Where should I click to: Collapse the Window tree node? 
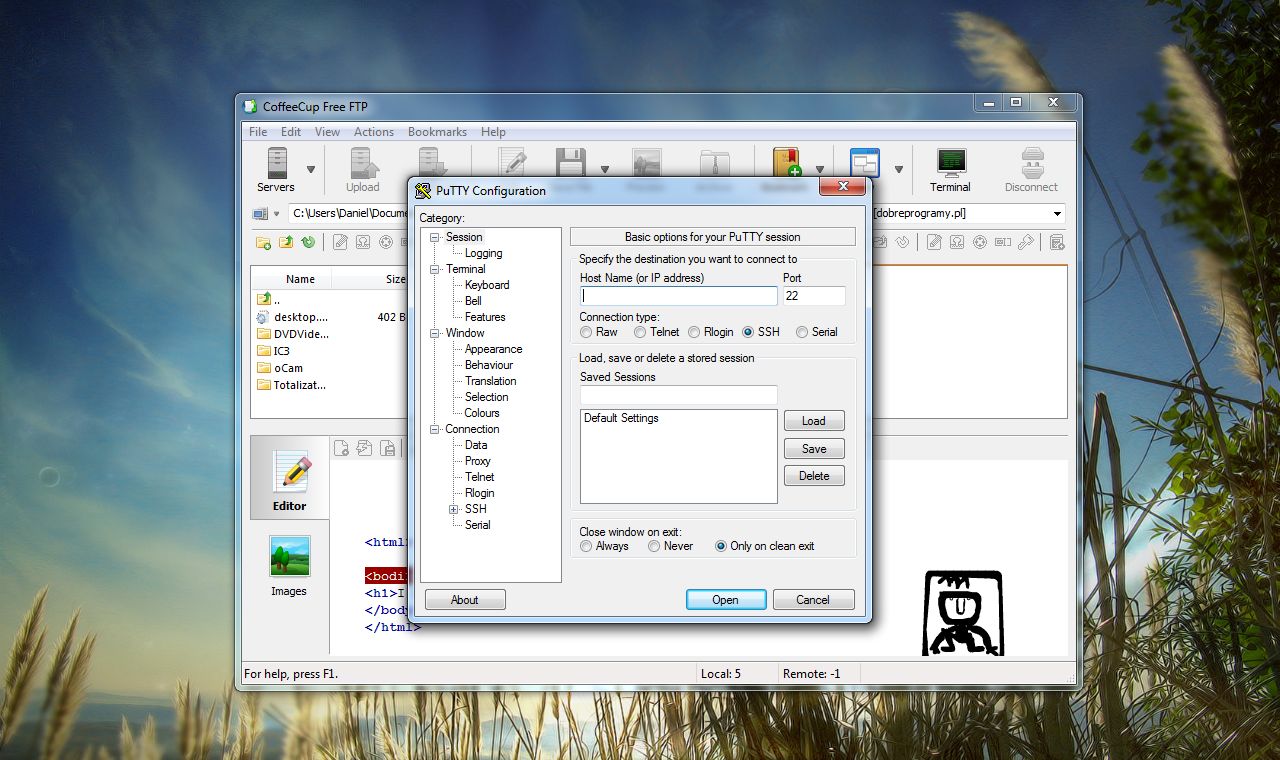pos(435,333)
